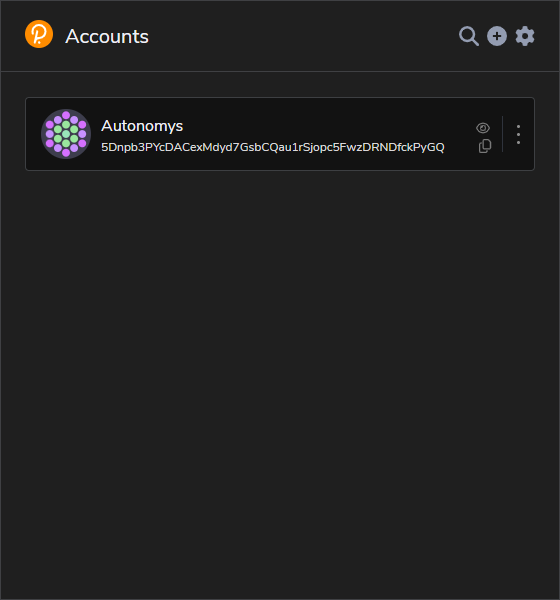Toggle Autonomys account visibility eye
Screen dimensions: 560x600
(483, 128)
